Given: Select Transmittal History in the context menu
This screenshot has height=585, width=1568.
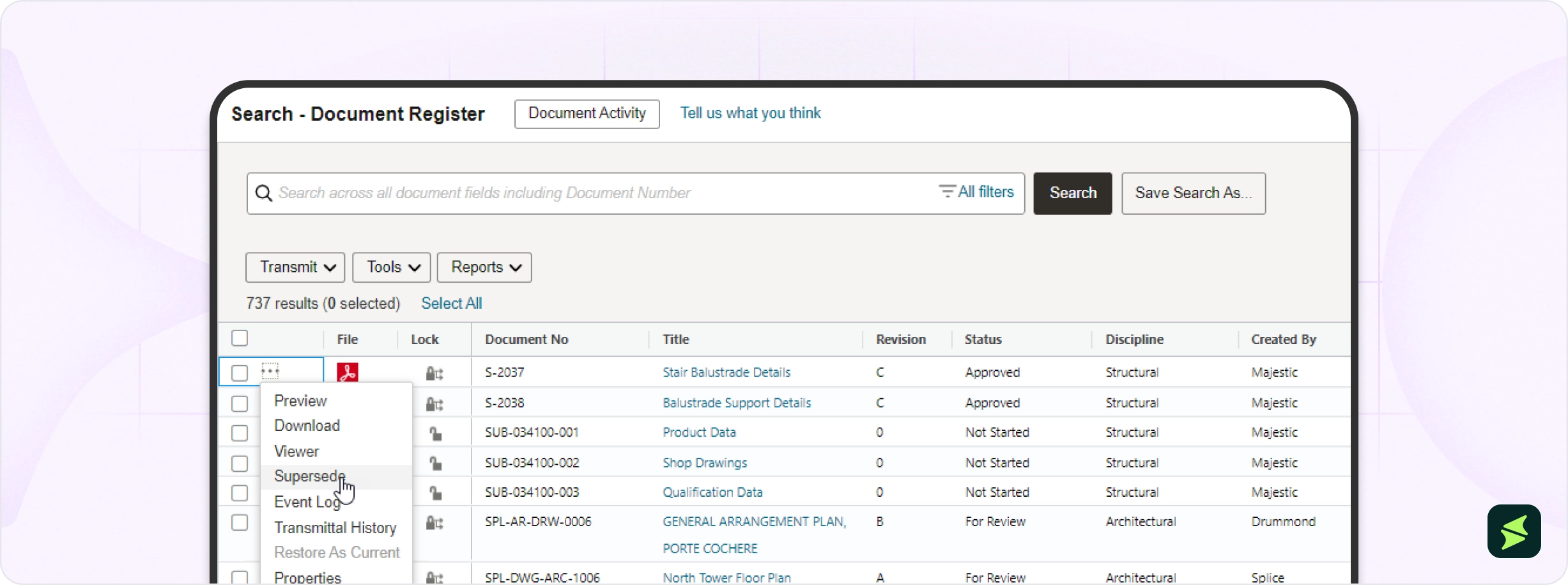Looking at the screenshot, I should tap(335, 527).
